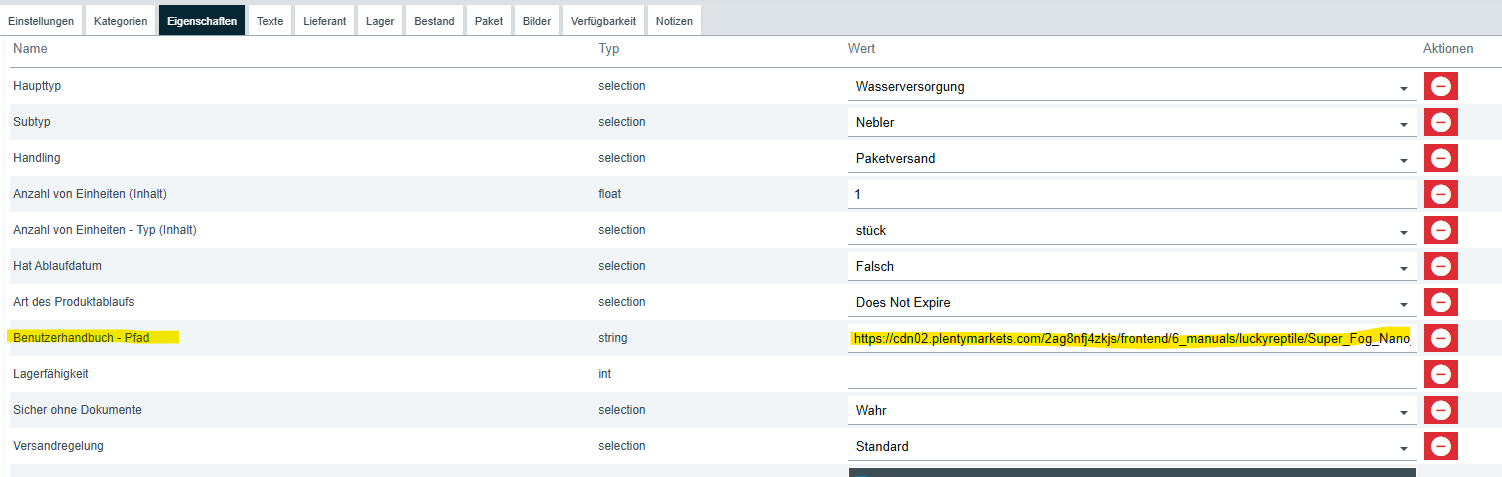Open the Sicher ohne Dokumente dropdown
Image resolution: width=1502 pixels, height=477 pixels.
(x=1131, y=411)
